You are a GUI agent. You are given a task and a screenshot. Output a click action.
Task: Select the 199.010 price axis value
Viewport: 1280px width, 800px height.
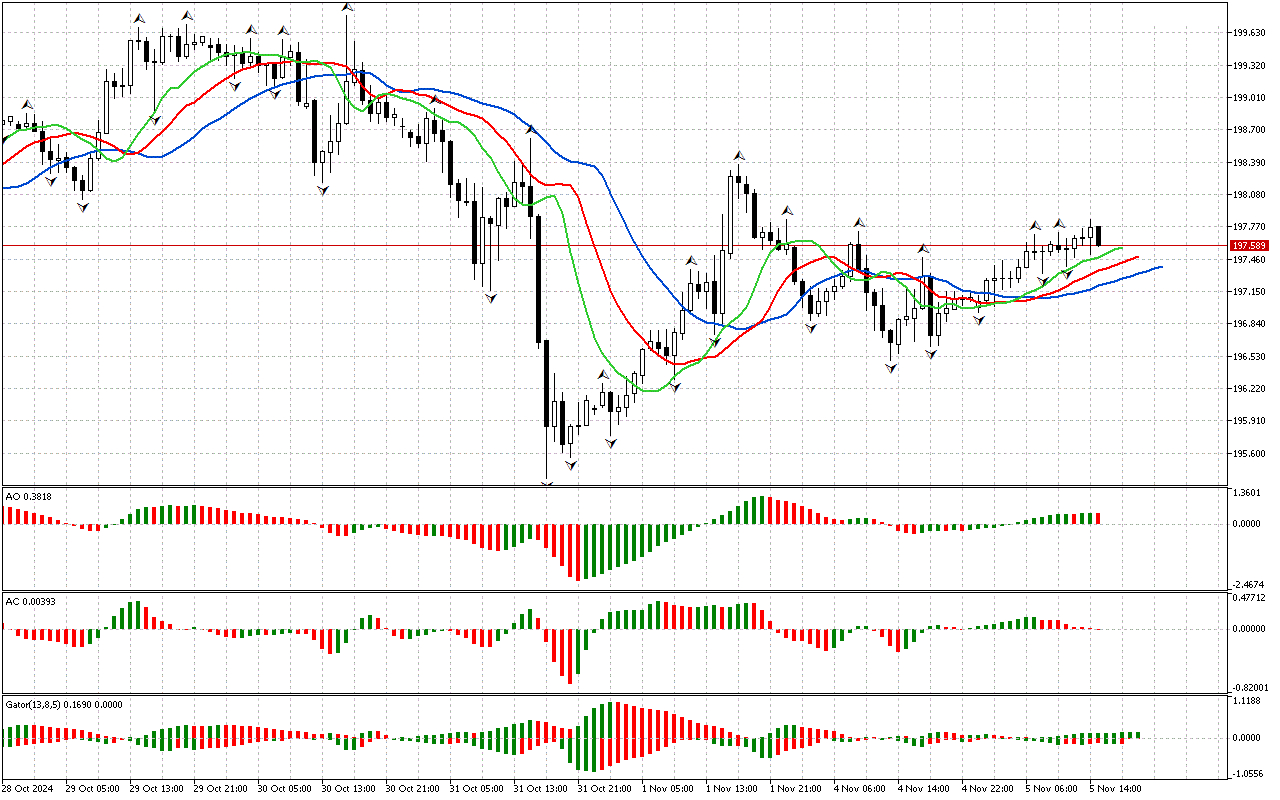pos(1251,98)
